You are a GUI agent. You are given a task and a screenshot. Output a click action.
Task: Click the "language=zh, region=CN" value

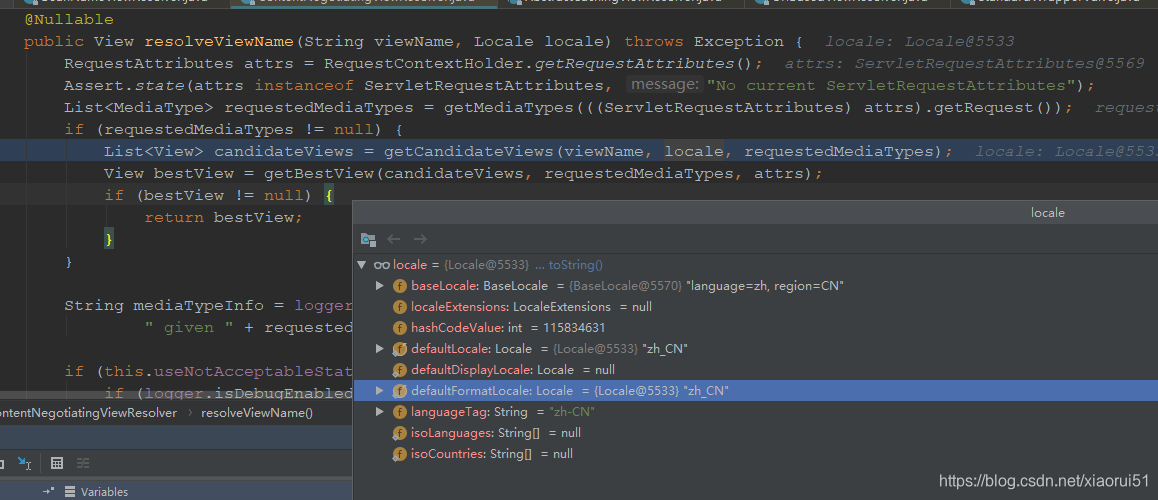(765, 286)
